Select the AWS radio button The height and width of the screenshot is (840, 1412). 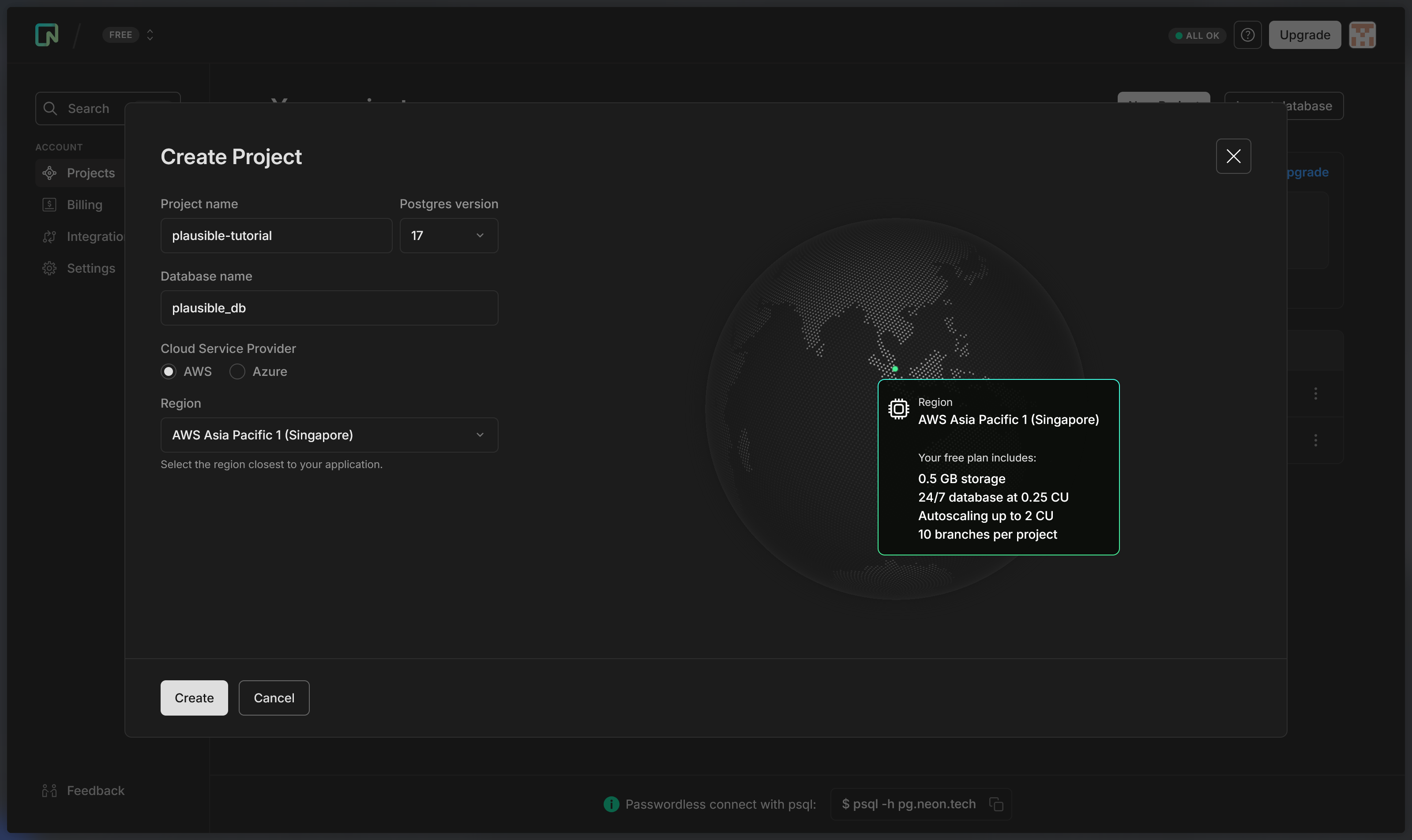(168, 371)
